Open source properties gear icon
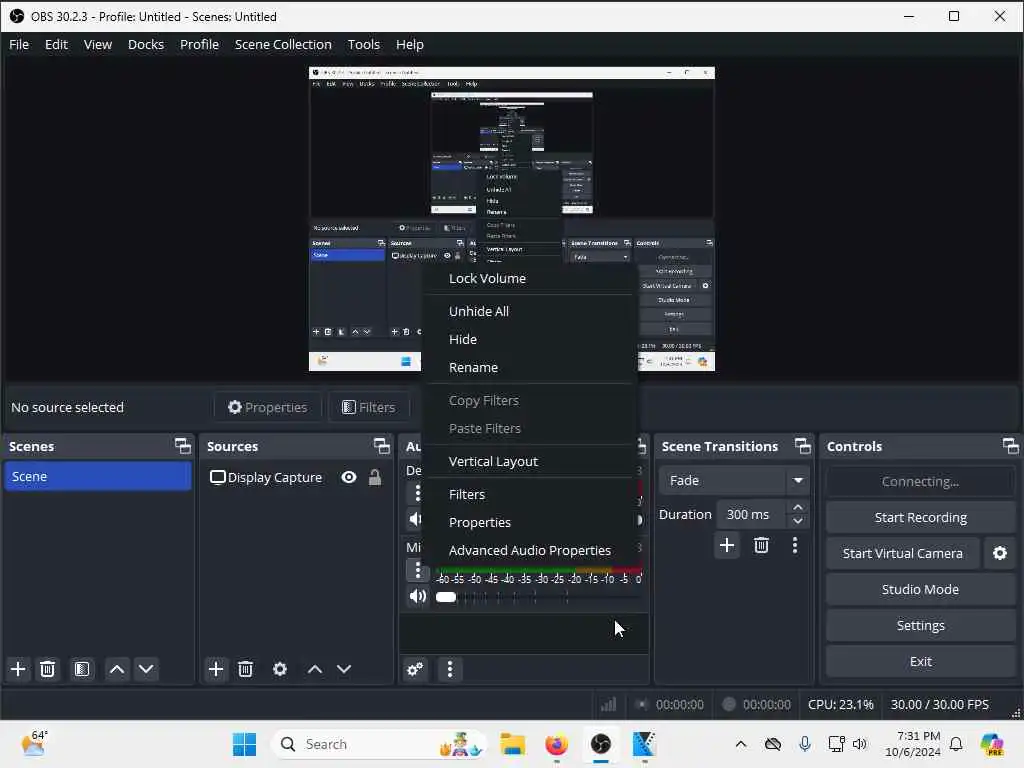The width and height of the screenshot is (1024, 768). (280, 669)
